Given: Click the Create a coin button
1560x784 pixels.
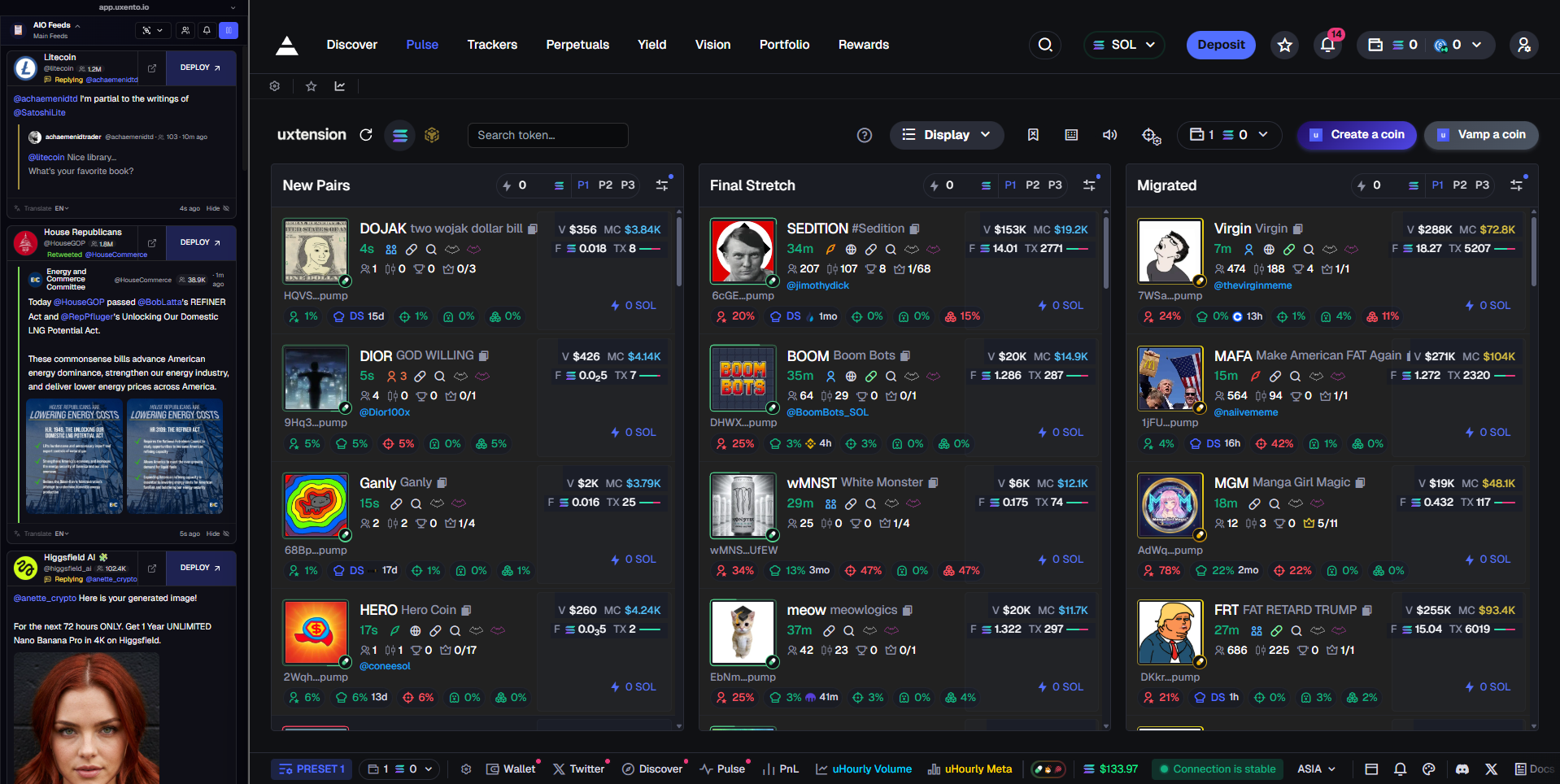Looking at the screenshot, I should [x=1357, y=135].
